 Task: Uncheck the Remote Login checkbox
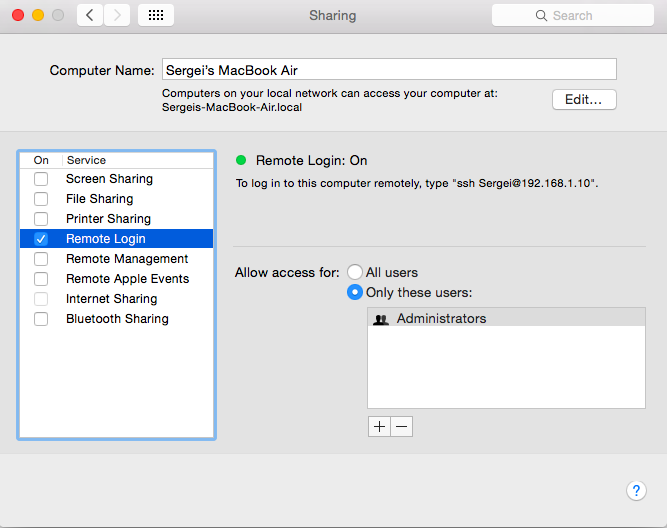point(41,239)
